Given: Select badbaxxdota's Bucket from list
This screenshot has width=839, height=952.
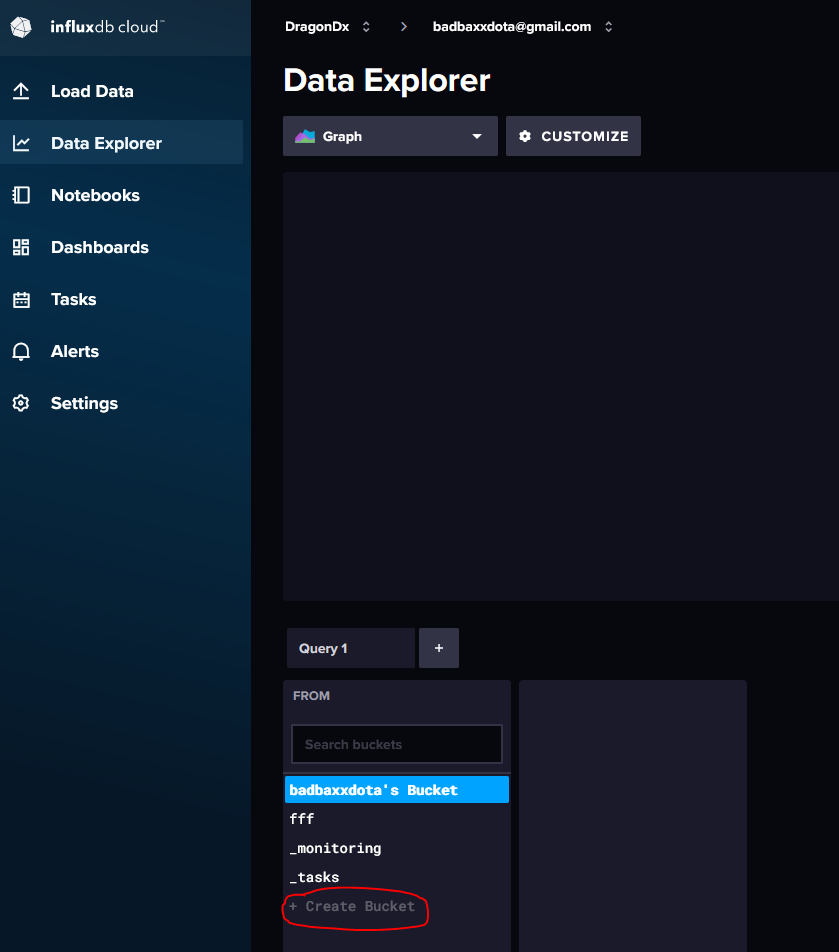Looking at the screenshot, I should click(x=397, y=789).
